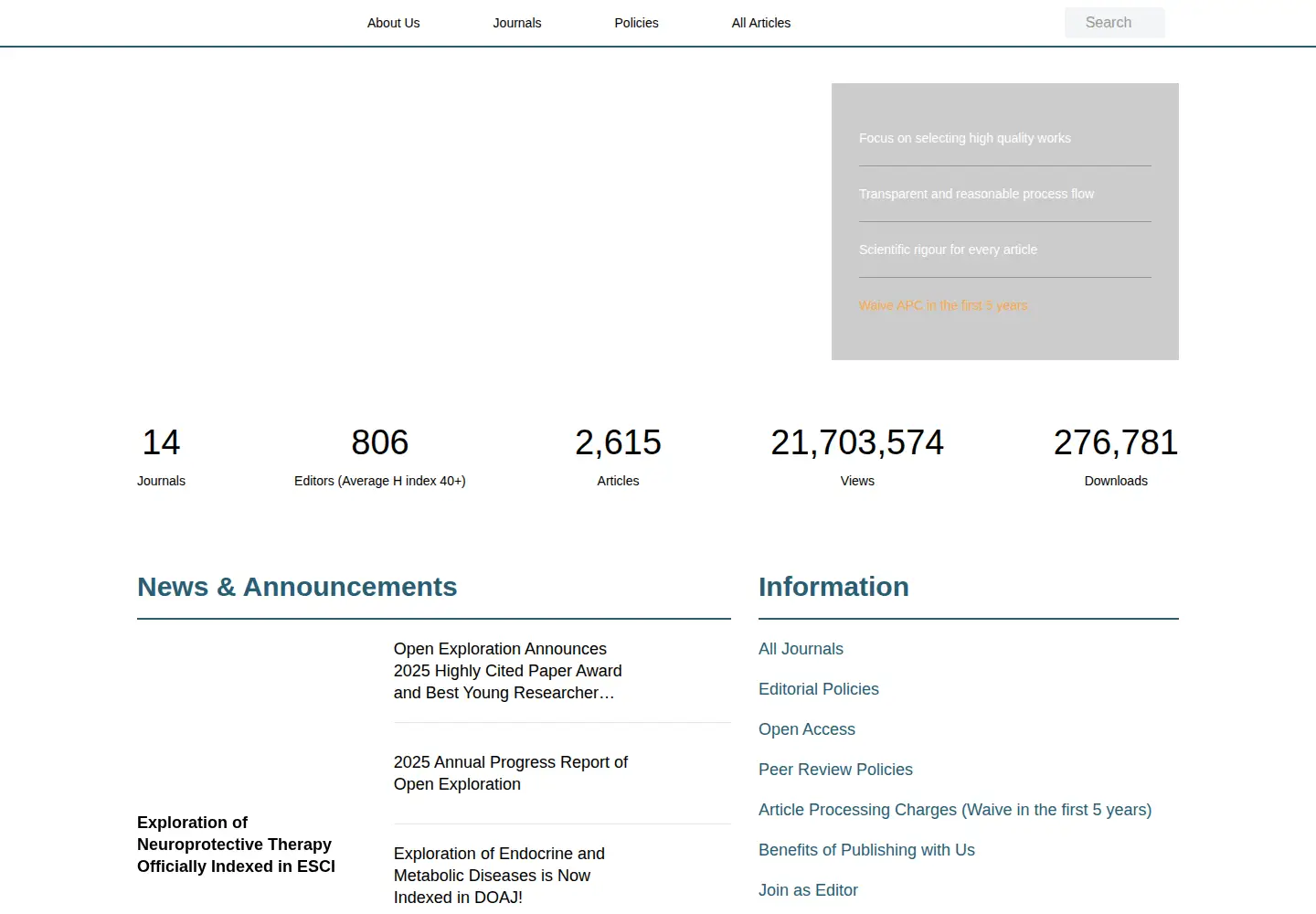Click the 'Editors (Average H index 40+)' label
The height and width of the screenshot is (914, 1316).
pos(380,481)
